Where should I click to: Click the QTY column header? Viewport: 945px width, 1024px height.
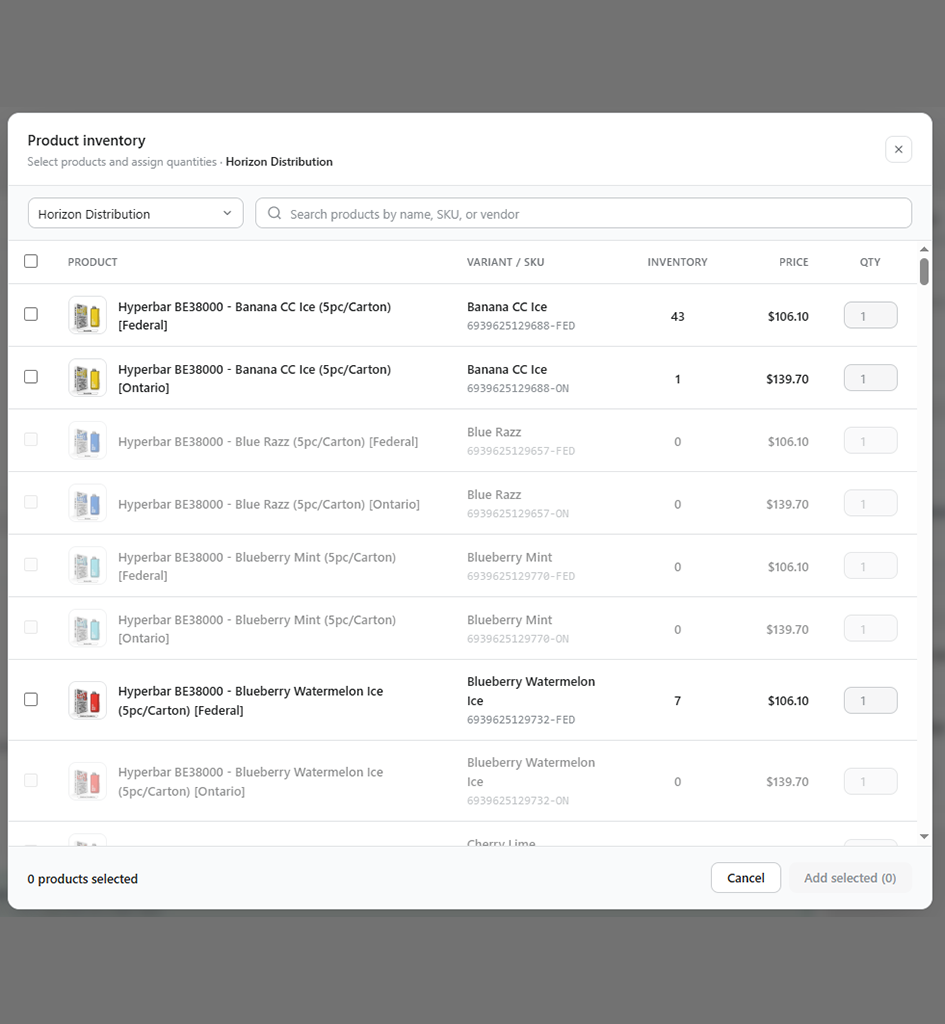(870, 262)
